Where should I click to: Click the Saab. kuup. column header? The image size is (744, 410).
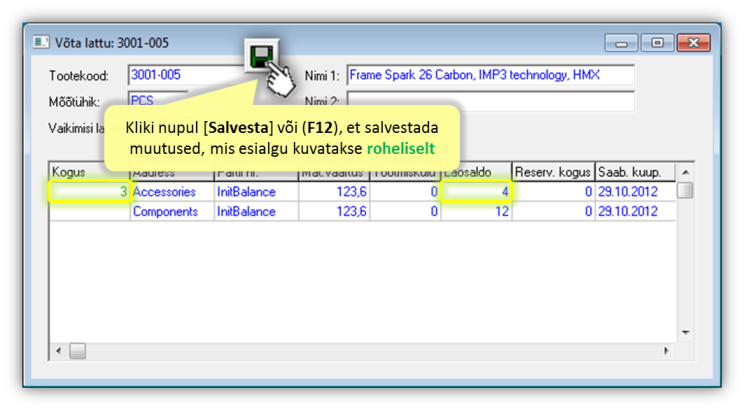click(x=634, y=172)
